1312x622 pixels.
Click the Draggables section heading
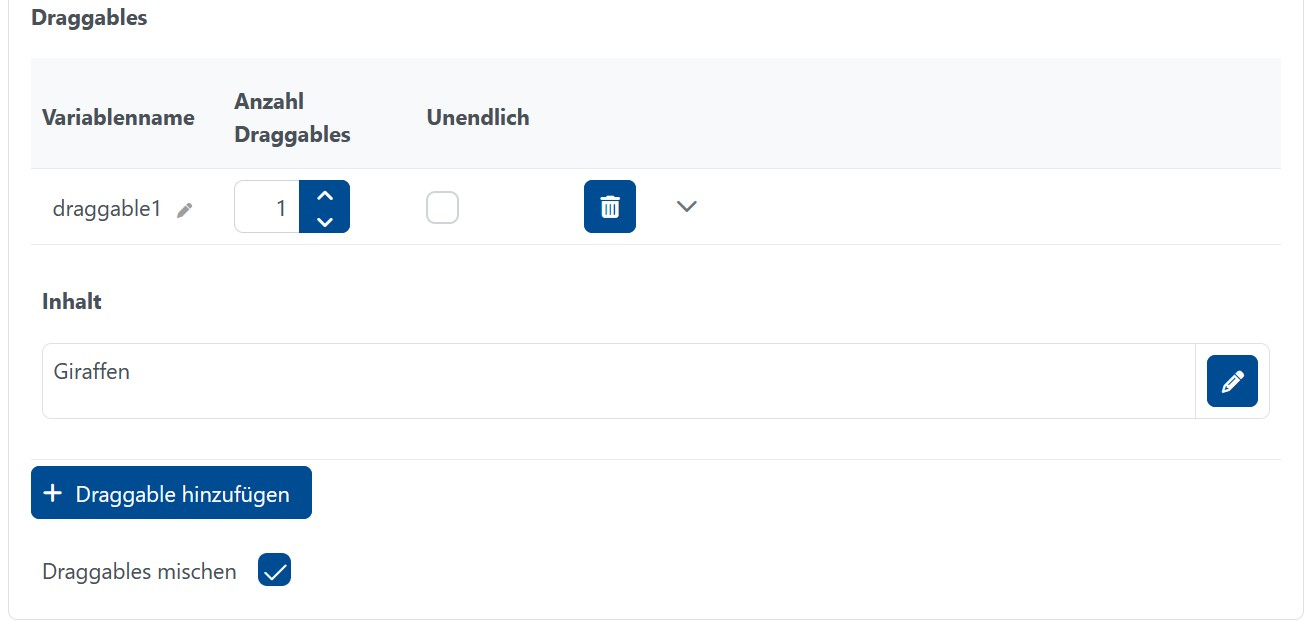click(89, 18)
